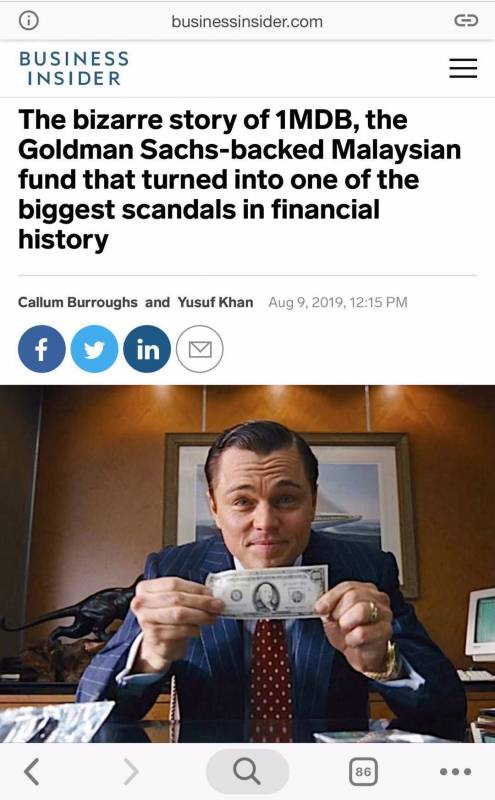Tap the 1MDB article headline

[x=240, y=180]
